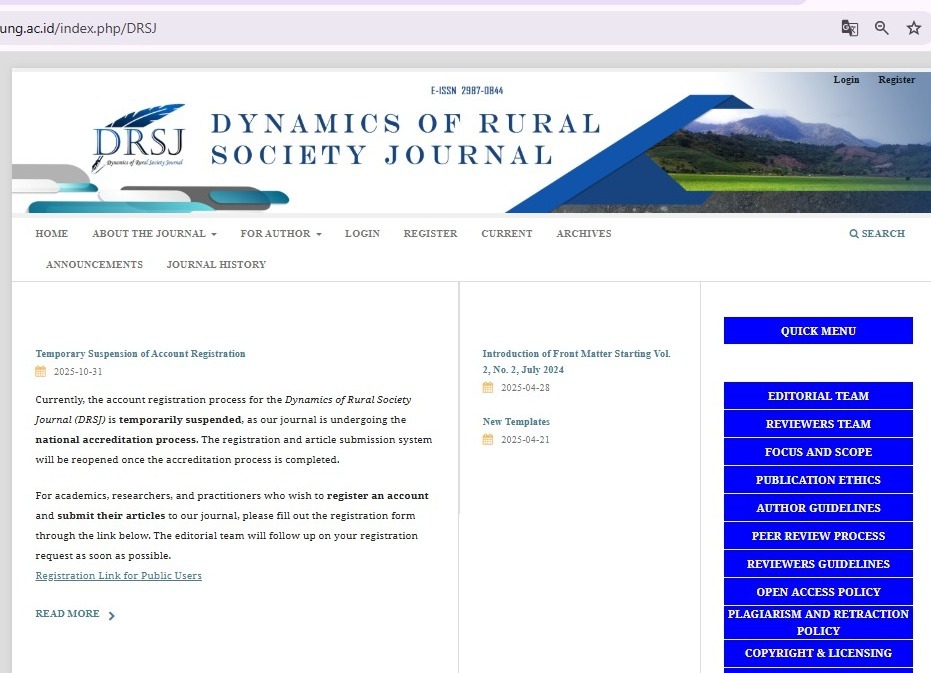Screen dimensions: 931x673
Task: Click the READ MORE link
Action: click(67, 614)
